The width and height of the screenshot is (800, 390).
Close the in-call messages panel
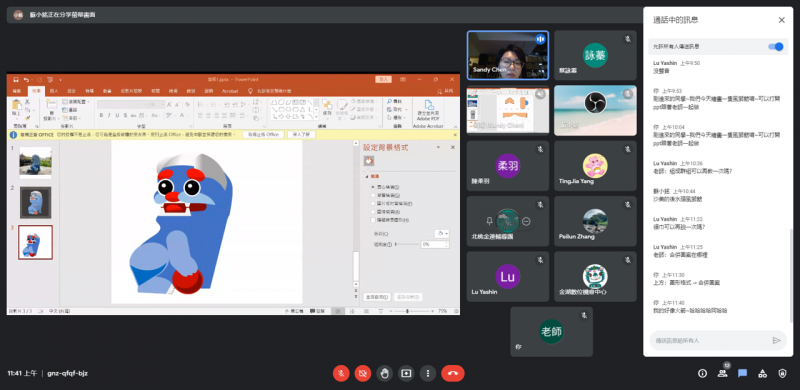point(781,20)
